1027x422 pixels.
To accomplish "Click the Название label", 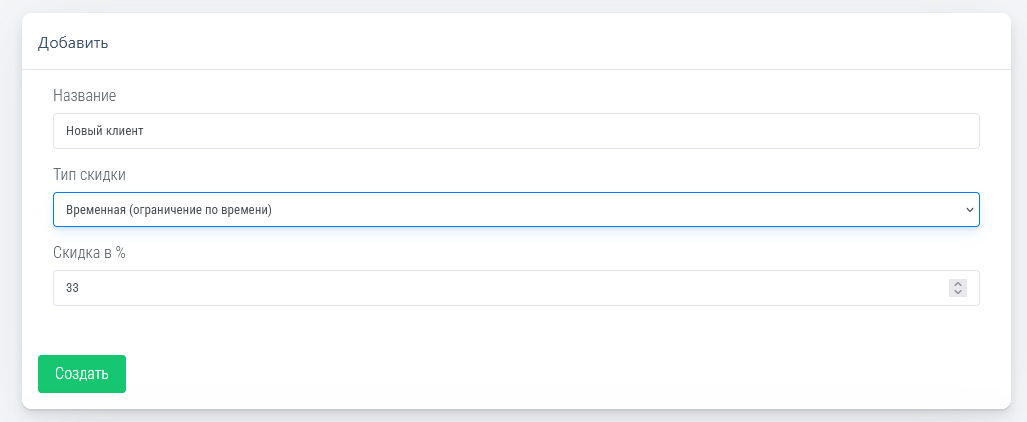I will pos(85,95).
